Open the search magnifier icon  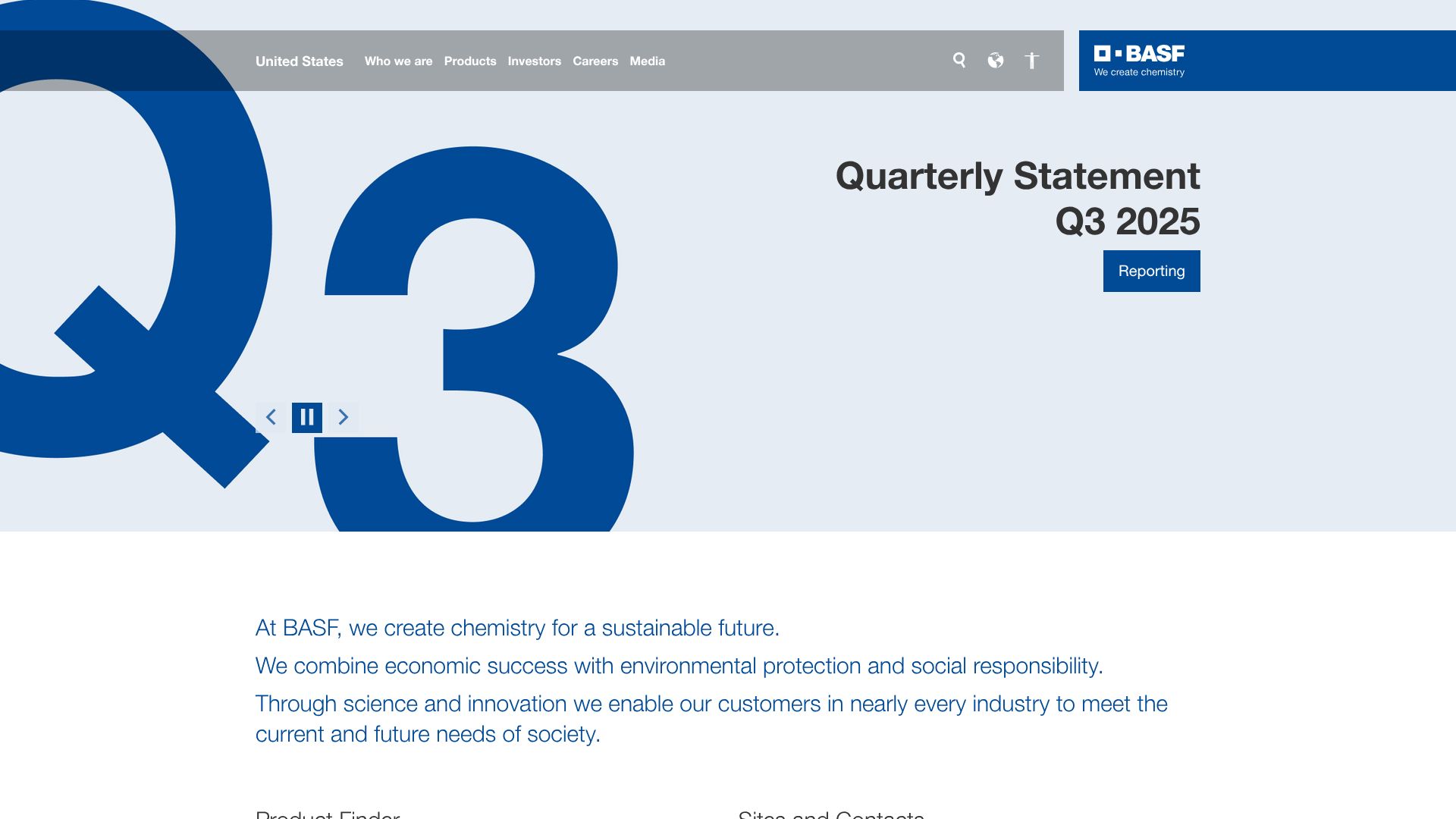[959, 61]
